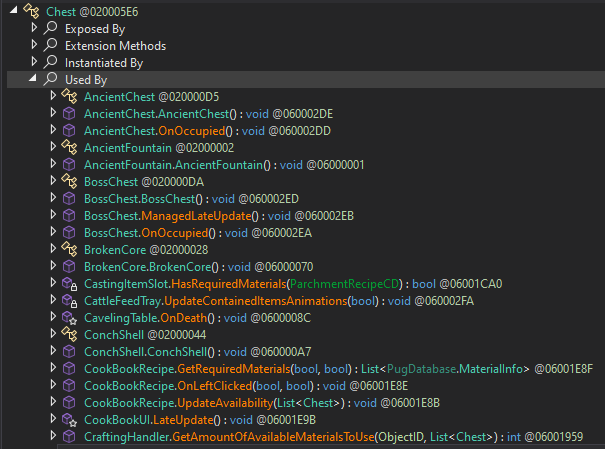Image resolution: width=605 pixels, height=449 pixels.
Task: Click the method icon of CookBookRecipe.GetRequiredMaterials
Action: (x=69, y=368)
